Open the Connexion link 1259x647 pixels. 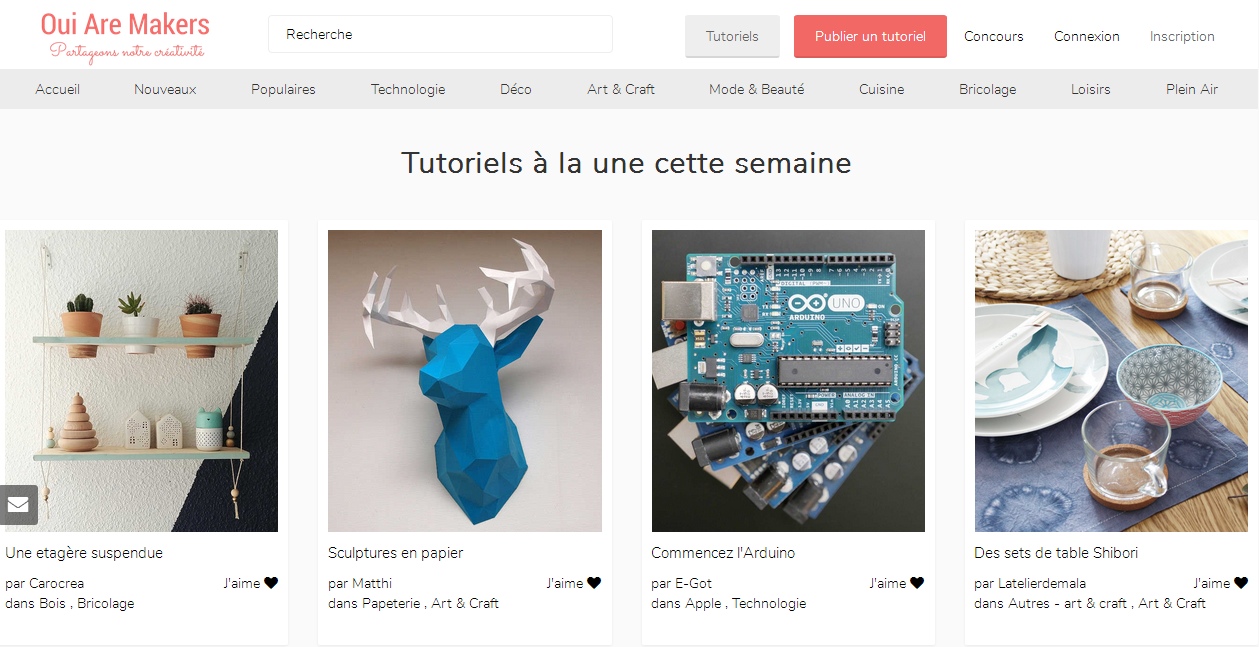(1087, 36)
